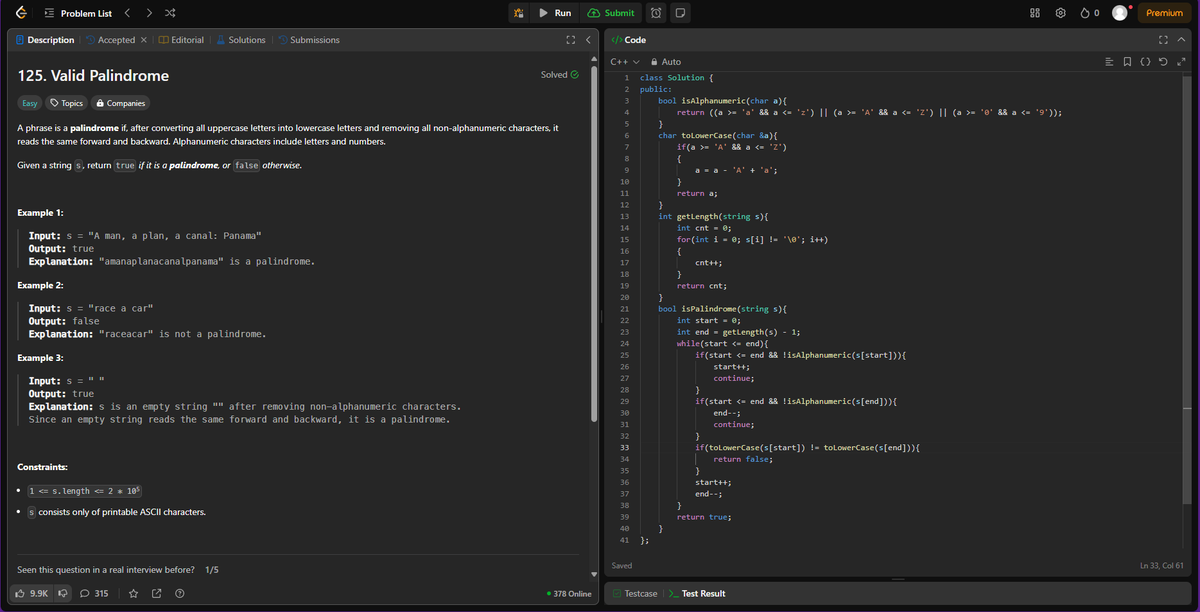Start the timer with the alarm clock icon
Screen dimensions: 1200x612
[x=655, y=13]
